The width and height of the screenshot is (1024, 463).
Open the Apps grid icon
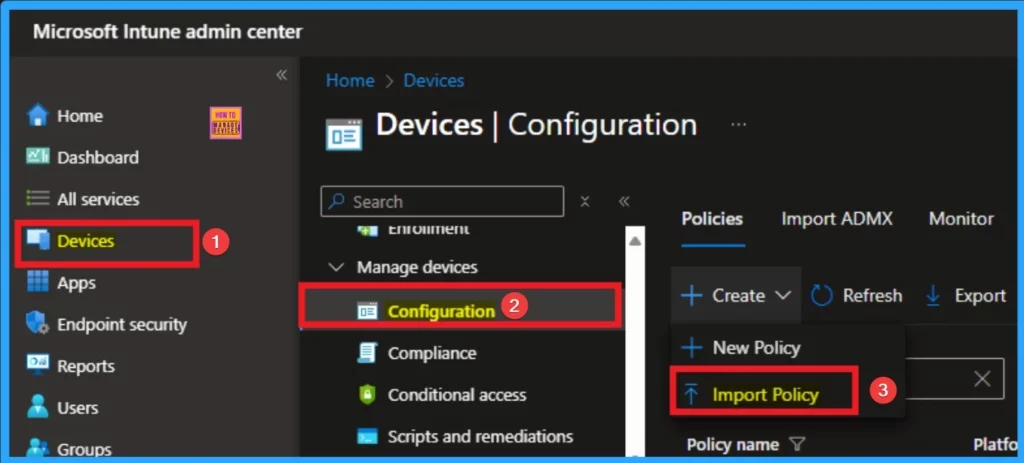[38, 282]
